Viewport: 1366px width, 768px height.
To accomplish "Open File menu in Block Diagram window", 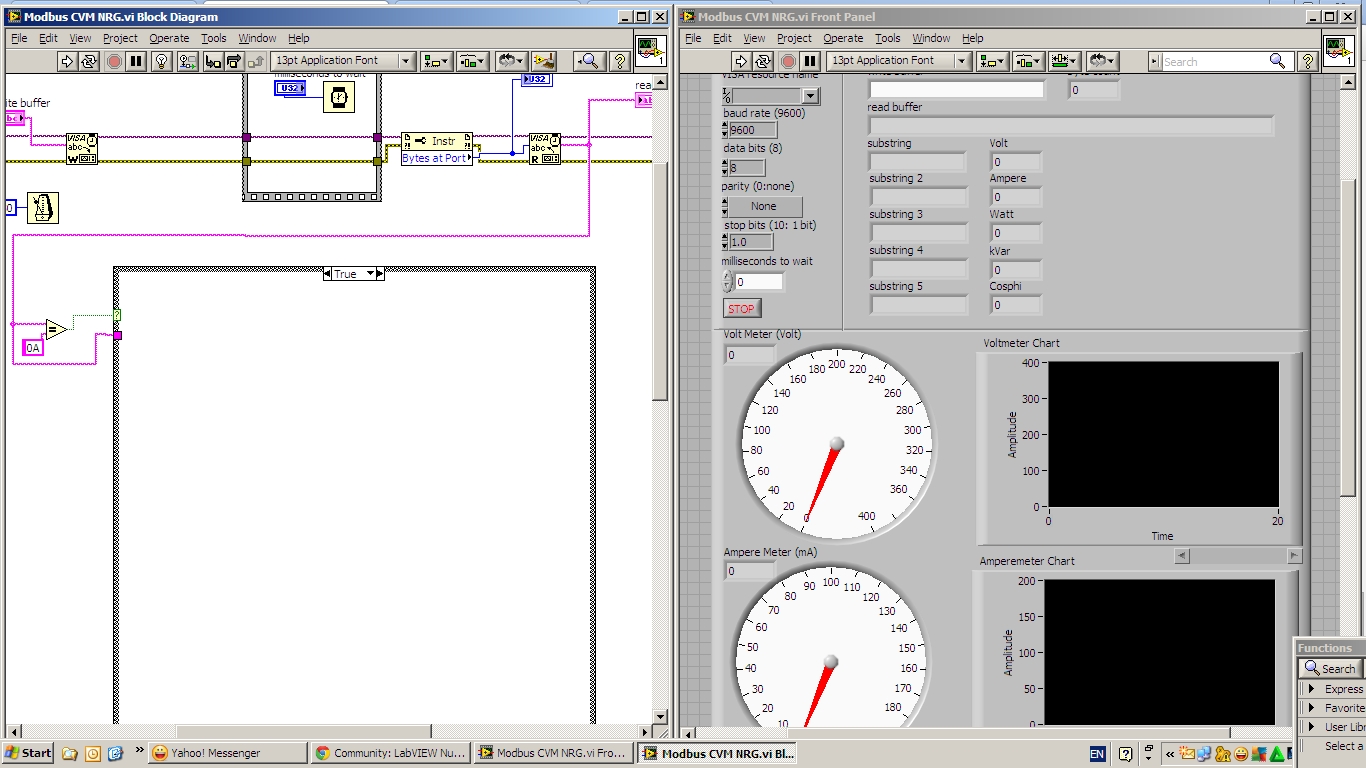I will pyautogui.click(x=19, y=38).
